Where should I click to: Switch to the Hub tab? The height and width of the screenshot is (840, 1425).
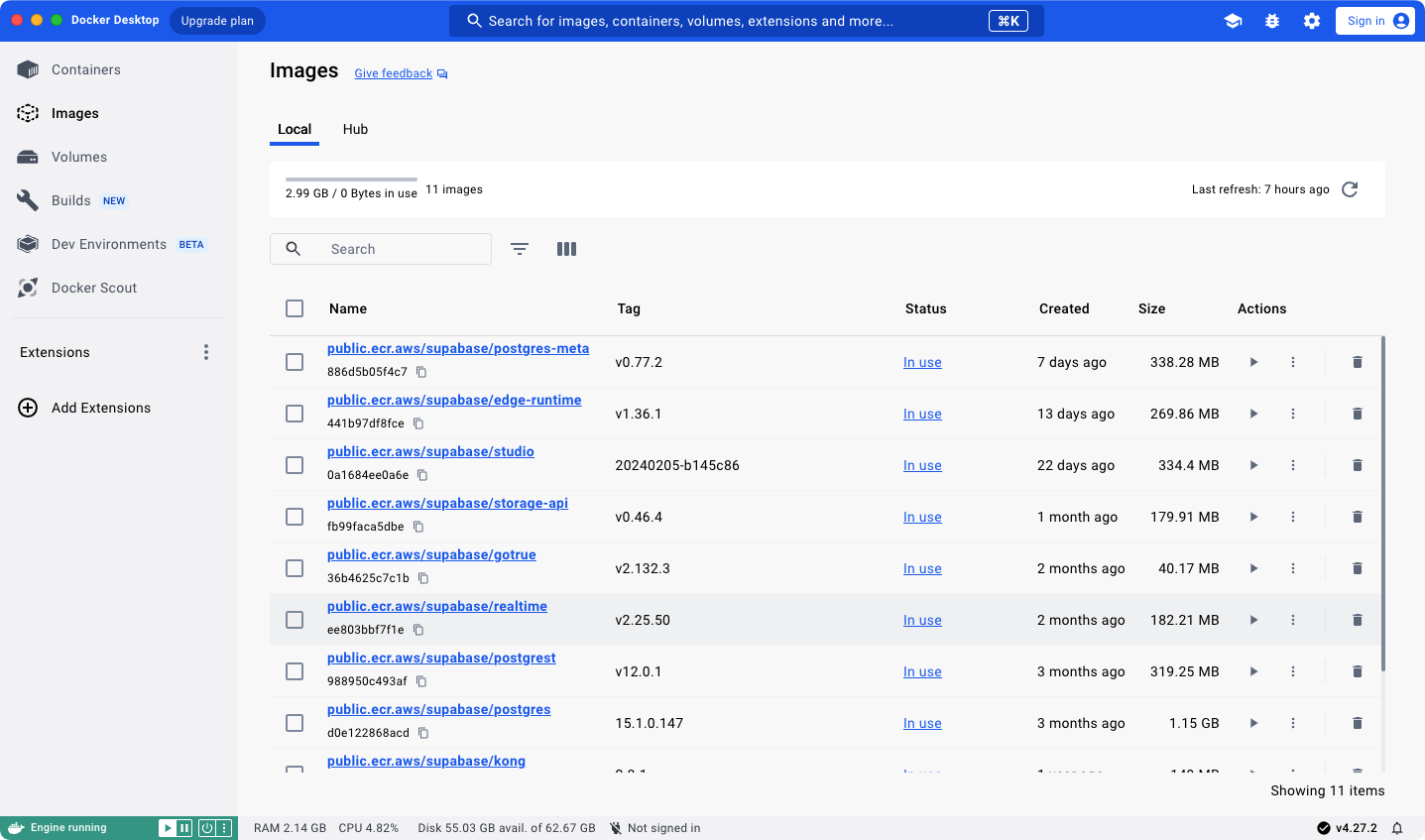pyautogui.click(x=355, y=129)
